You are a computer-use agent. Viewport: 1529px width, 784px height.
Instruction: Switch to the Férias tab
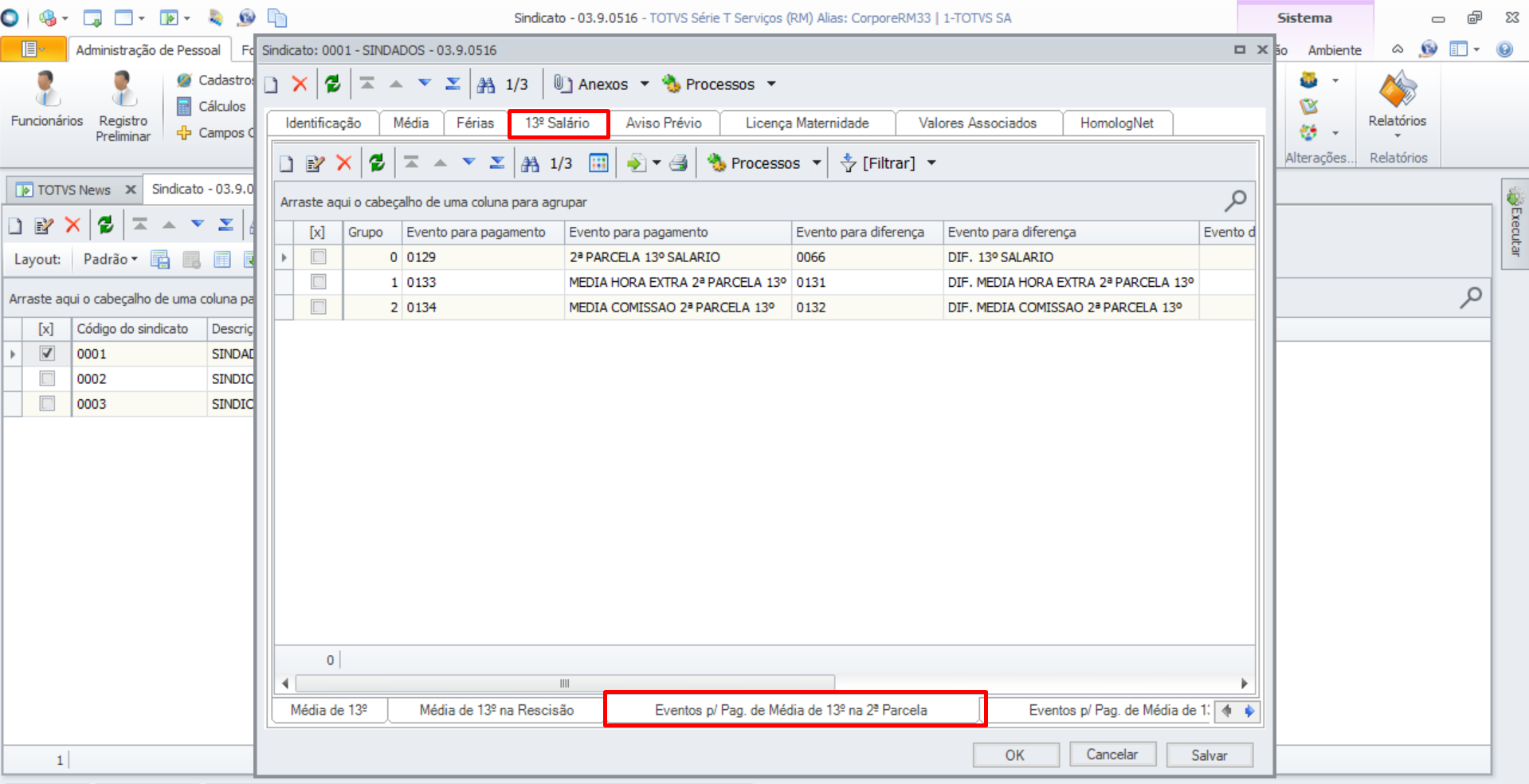click(475, 123)
